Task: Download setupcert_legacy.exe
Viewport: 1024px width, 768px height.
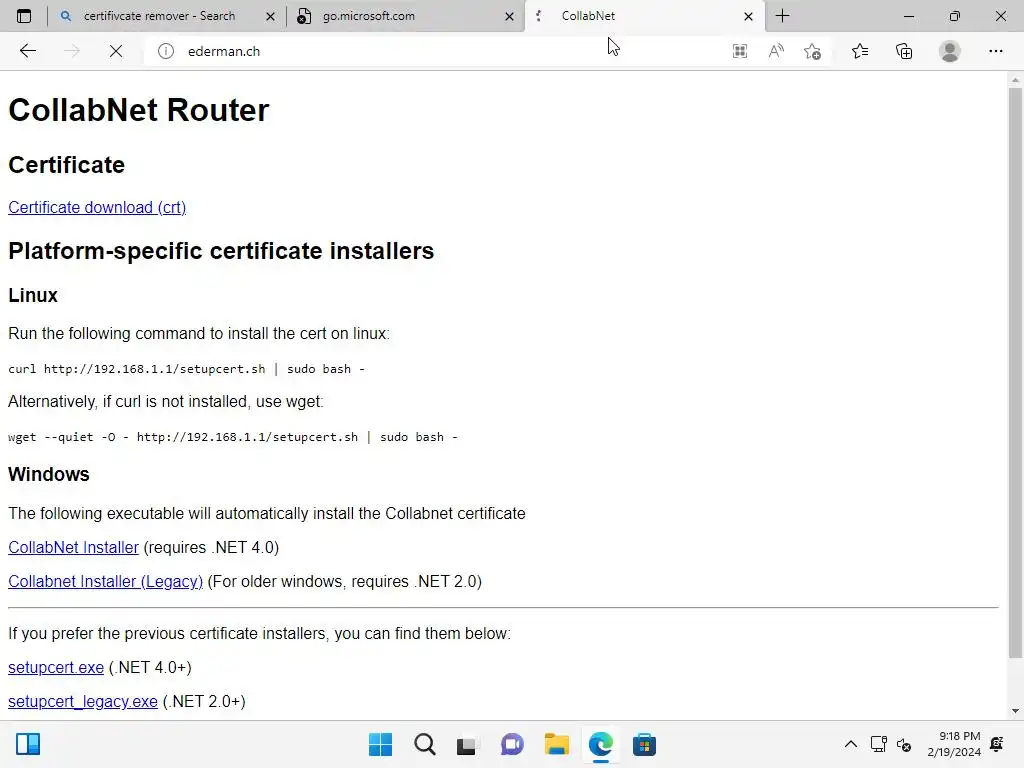Action: [x=82, y=701]
